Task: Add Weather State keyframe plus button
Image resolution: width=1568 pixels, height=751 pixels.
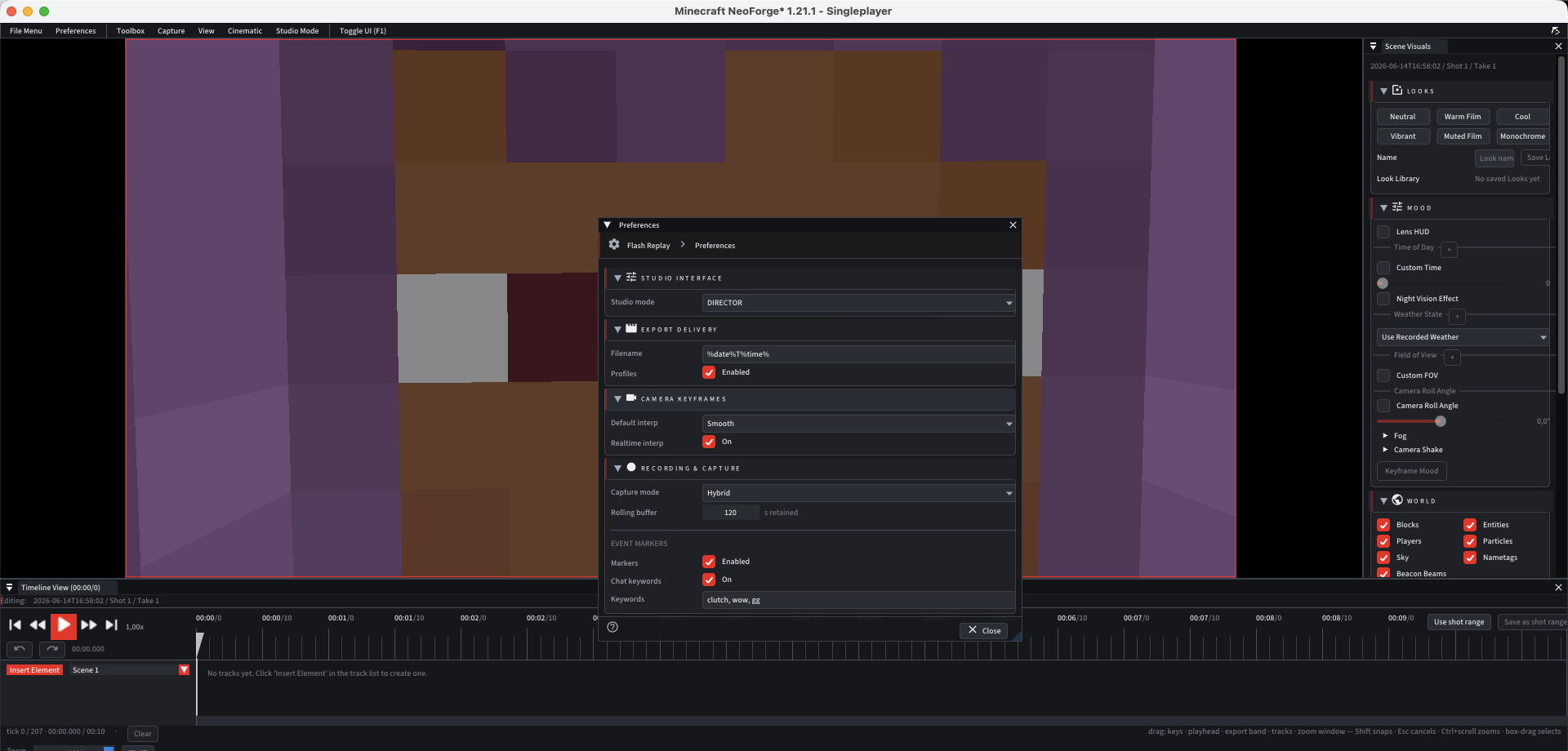Action: (1458, 317)
